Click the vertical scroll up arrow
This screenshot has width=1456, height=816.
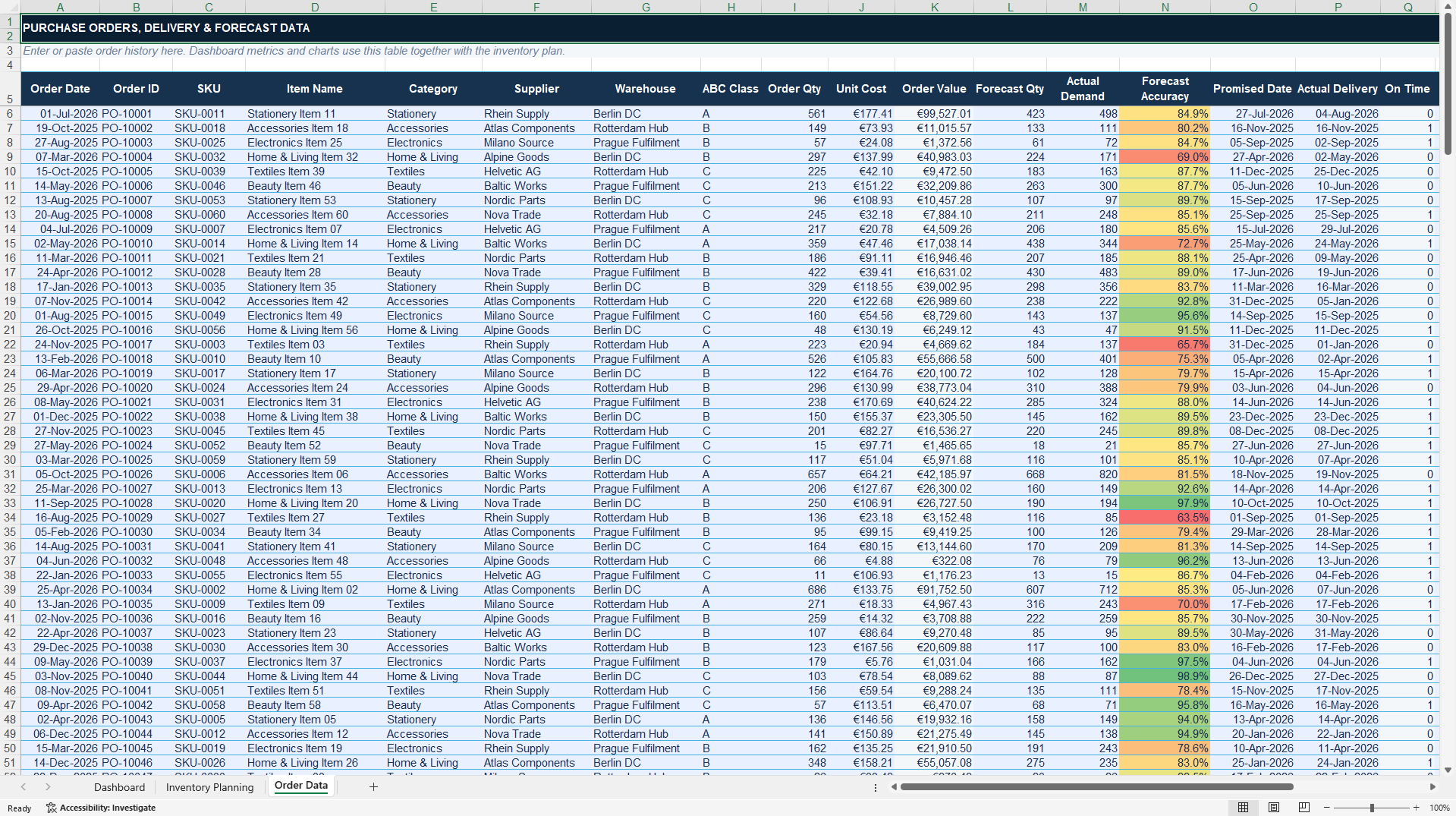1448,6
